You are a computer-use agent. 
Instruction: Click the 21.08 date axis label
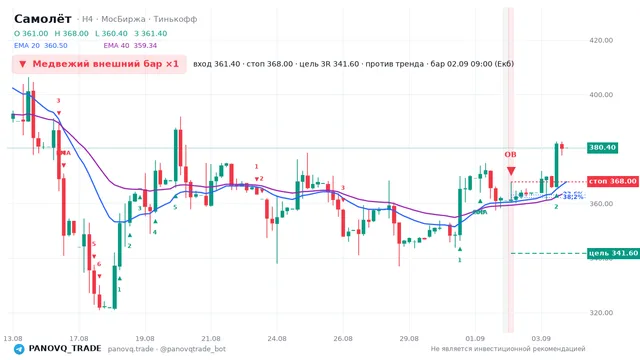(211, 339)
